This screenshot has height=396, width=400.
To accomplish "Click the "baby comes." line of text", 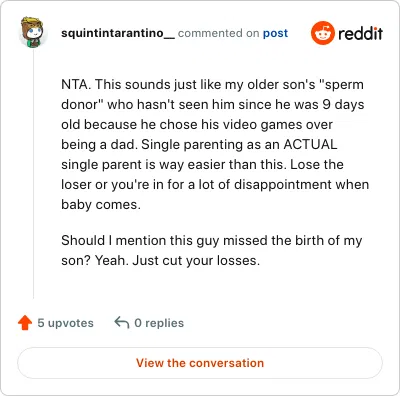I will pos(101,204).
